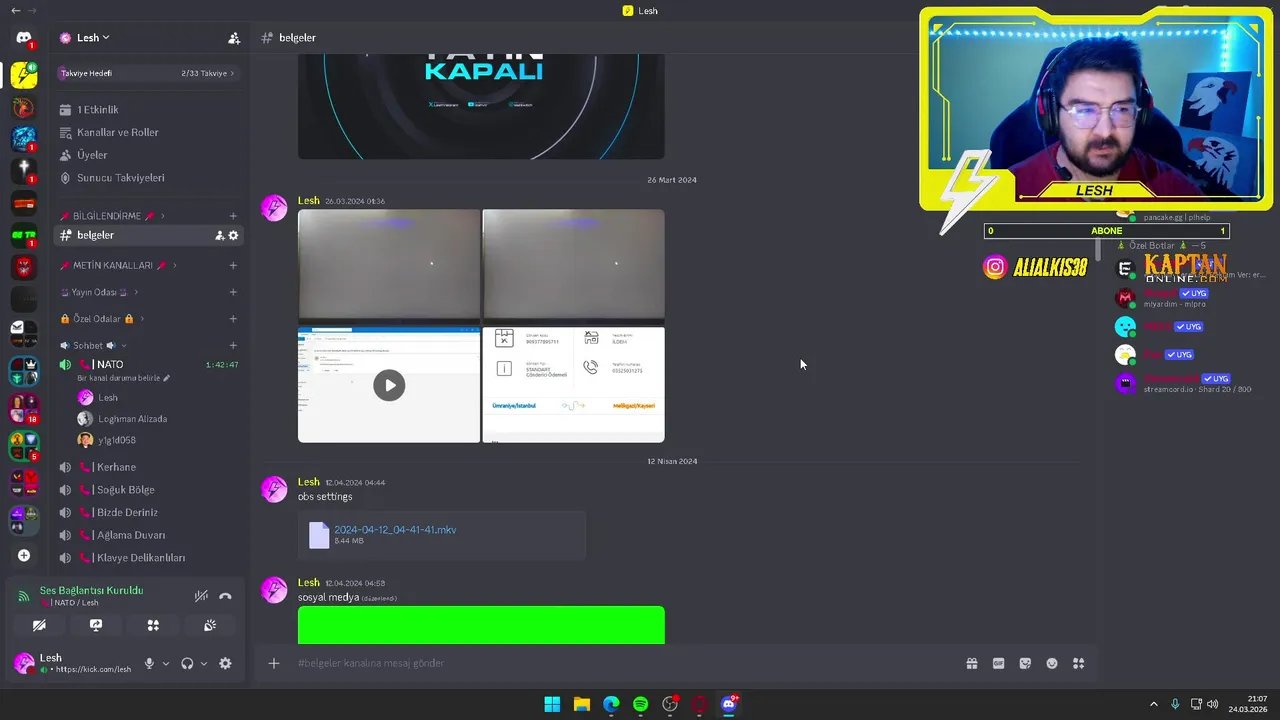1280x720 pixels.
Task: Toggle headphones deafen in user panel
Action: (187, 664)
